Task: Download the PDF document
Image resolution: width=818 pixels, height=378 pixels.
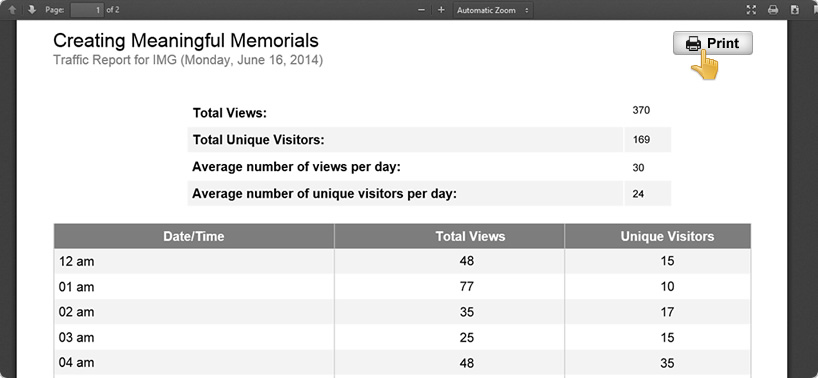Action: coord(795,10)
